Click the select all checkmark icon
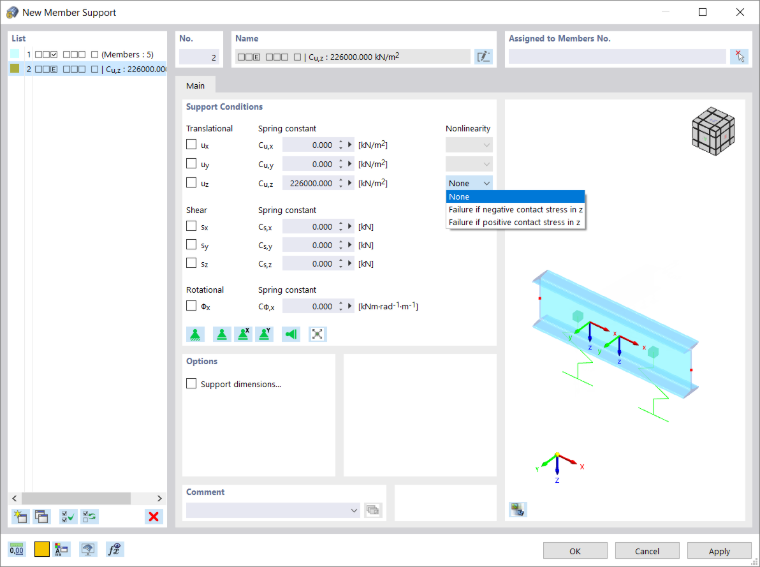 click(x=68, y=516)
